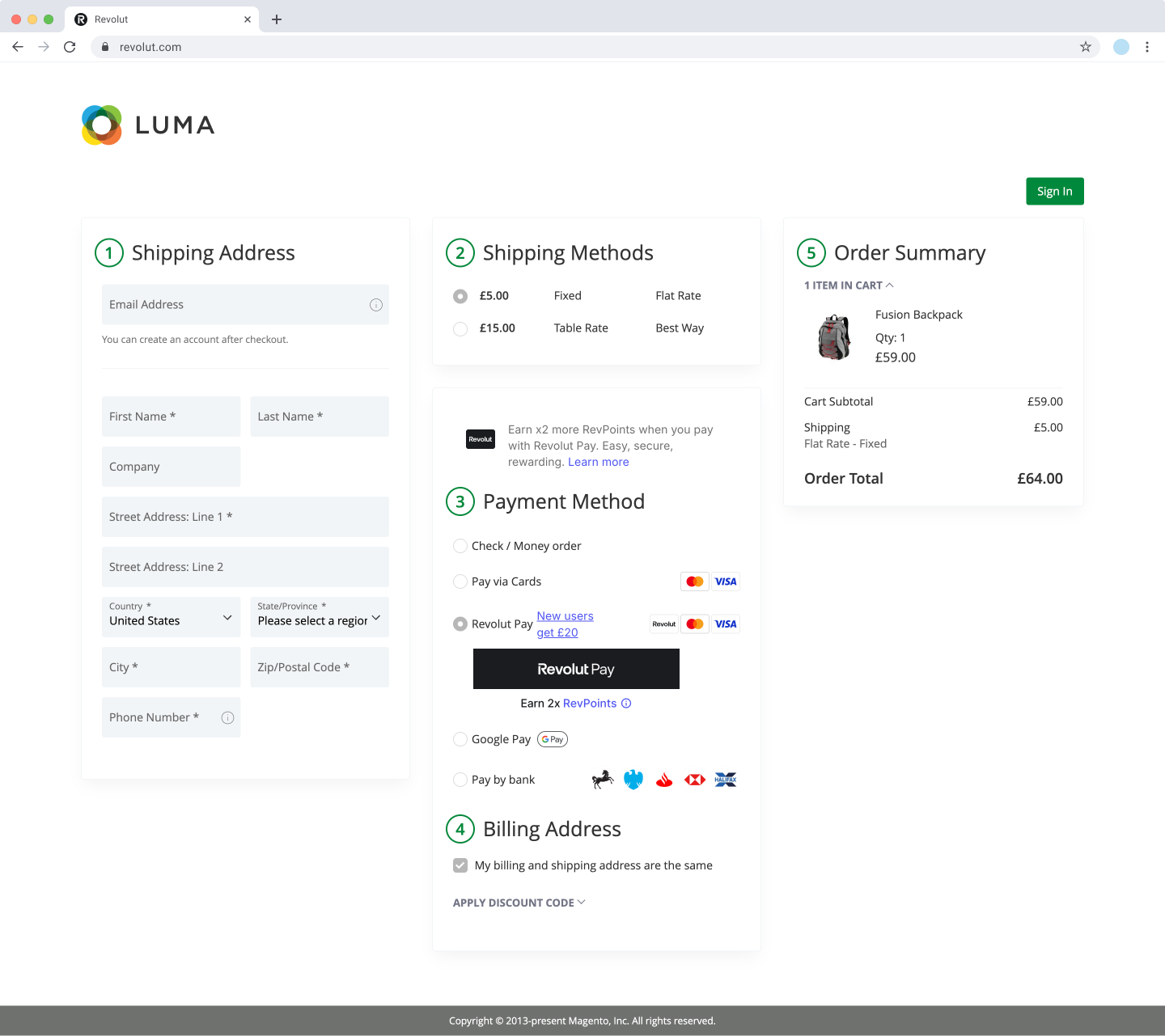1165x1036 pixels.
Task: Click the Revolut browser tab
Action: coord(162,19)
